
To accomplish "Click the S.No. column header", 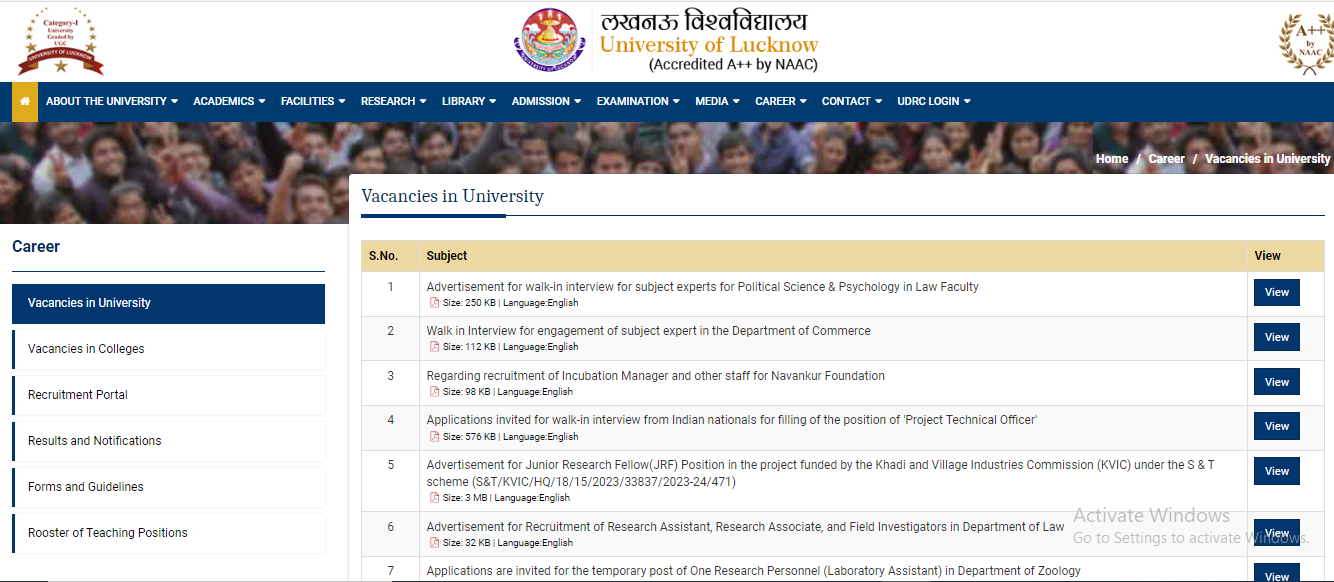I will 383,256.
